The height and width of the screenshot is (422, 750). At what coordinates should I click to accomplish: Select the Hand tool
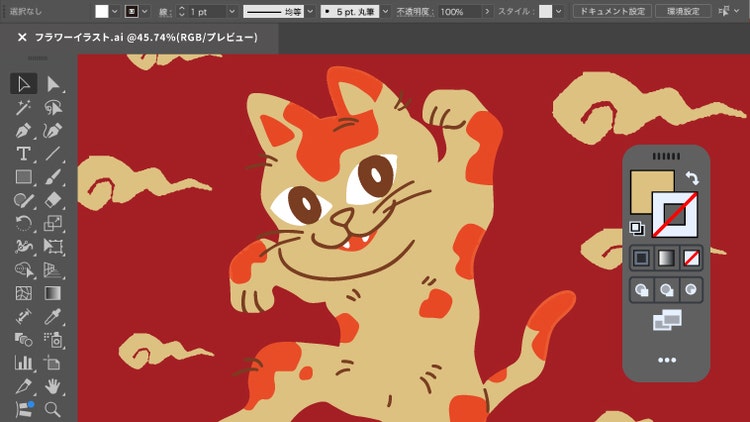pos(53,386)
